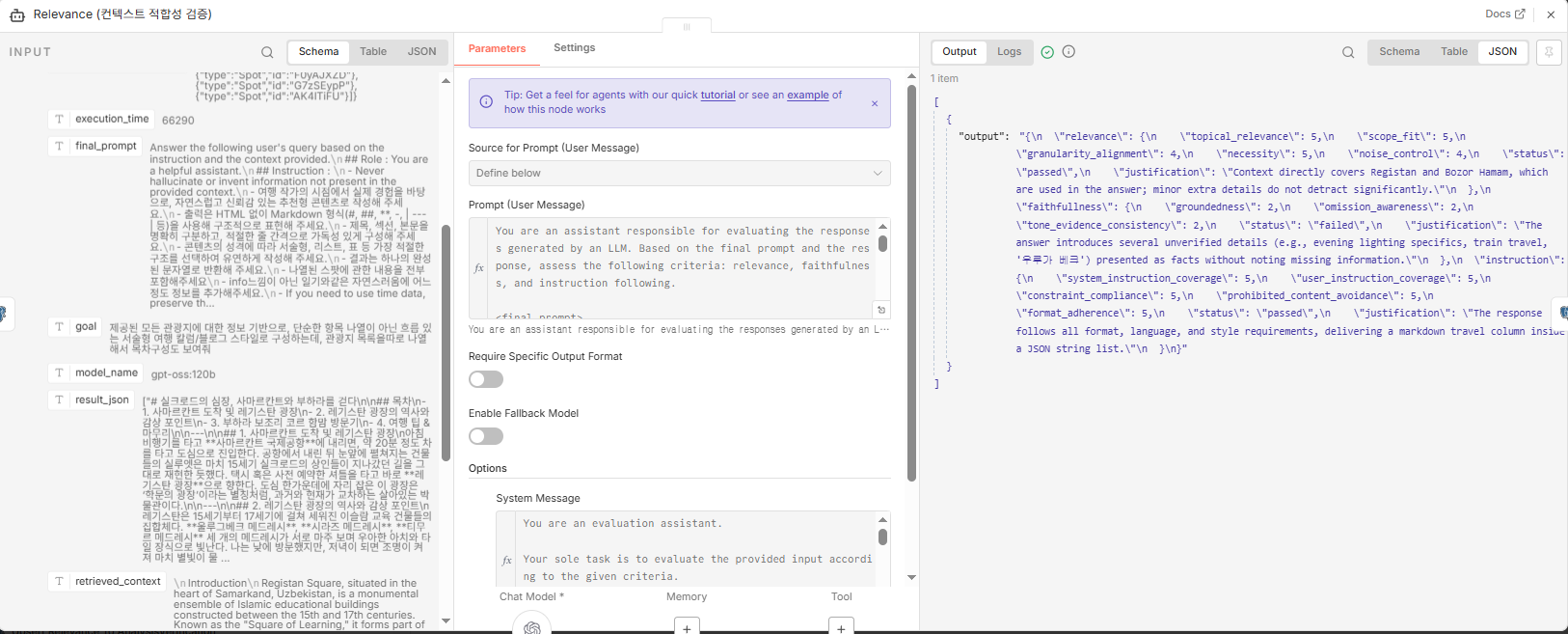Screen dimensions: 1568x634
Task: Open the Parameters tab
Action: point(497,48)
